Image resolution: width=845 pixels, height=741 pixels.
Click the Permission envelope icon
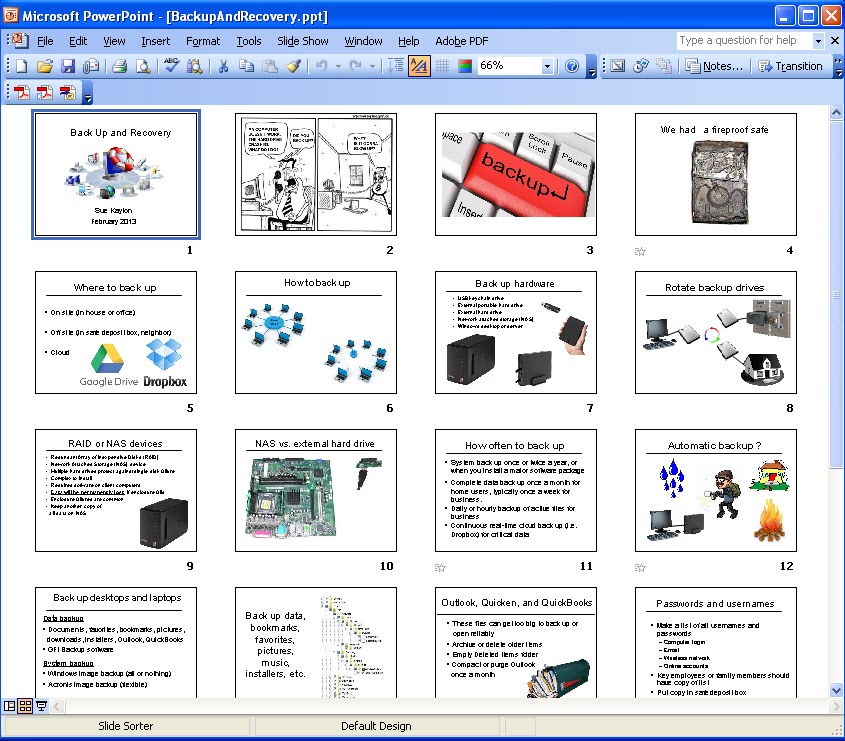click(91, 66)
